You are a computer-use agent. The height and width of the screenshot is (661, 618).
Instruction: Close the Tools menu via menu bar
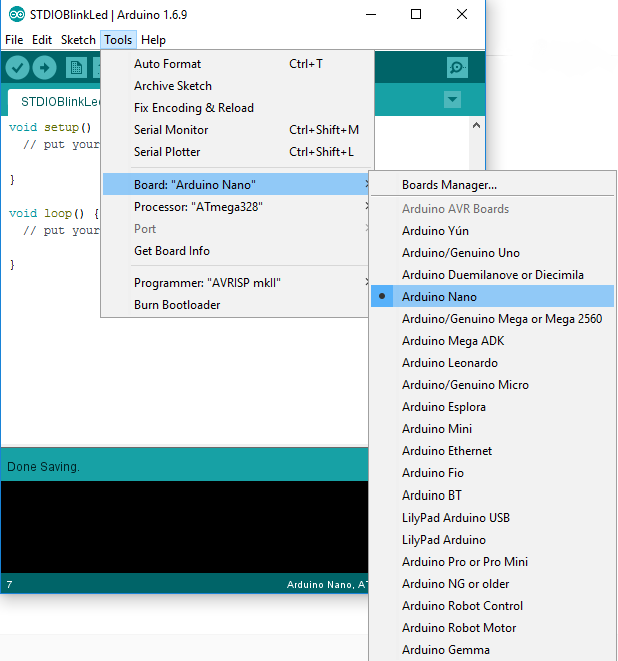[x=118, y=40]
